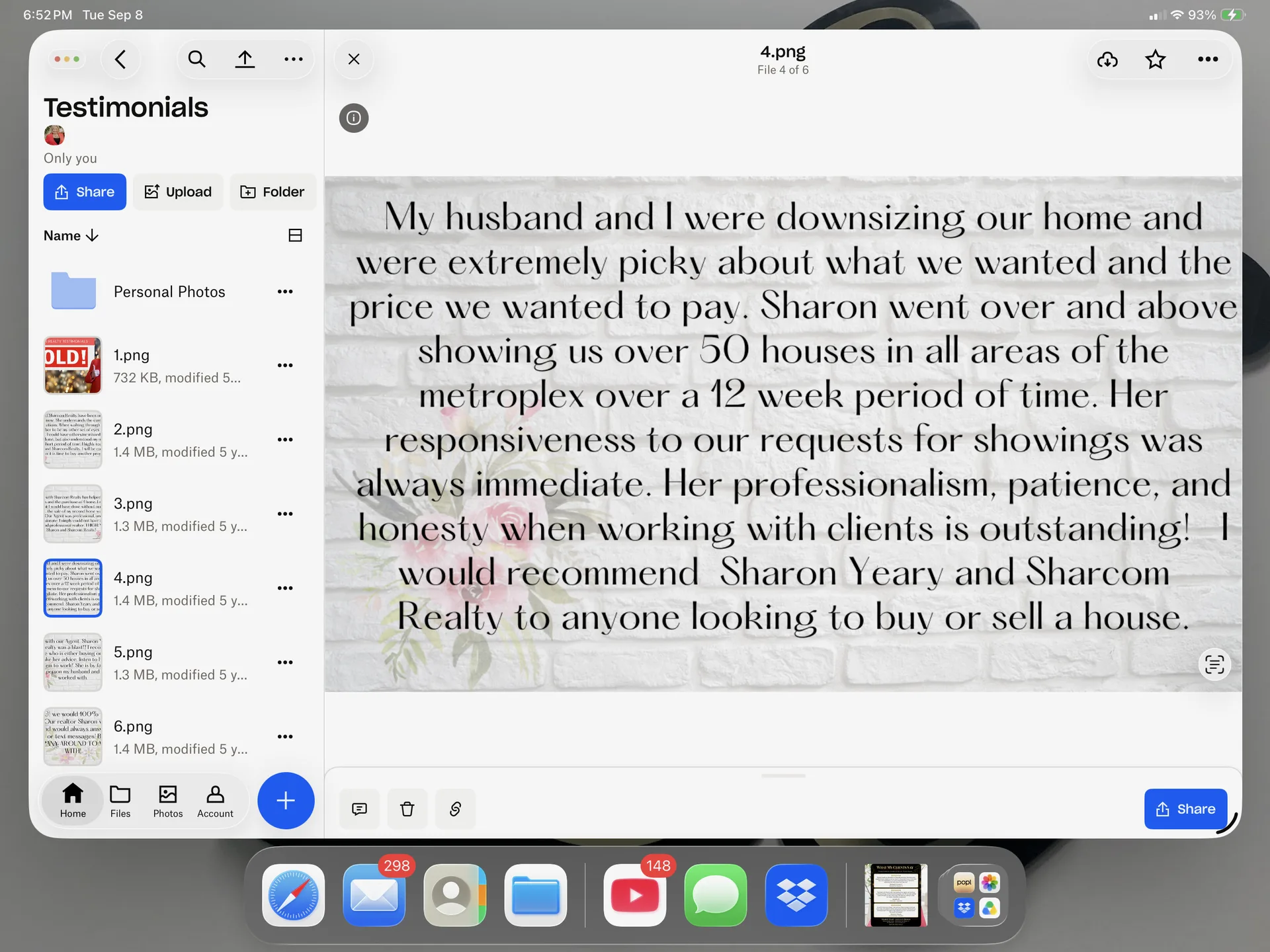The height and width of the screenshot is (952, 1270).
Task: Open the preview more options menu
Action: 1208,59
